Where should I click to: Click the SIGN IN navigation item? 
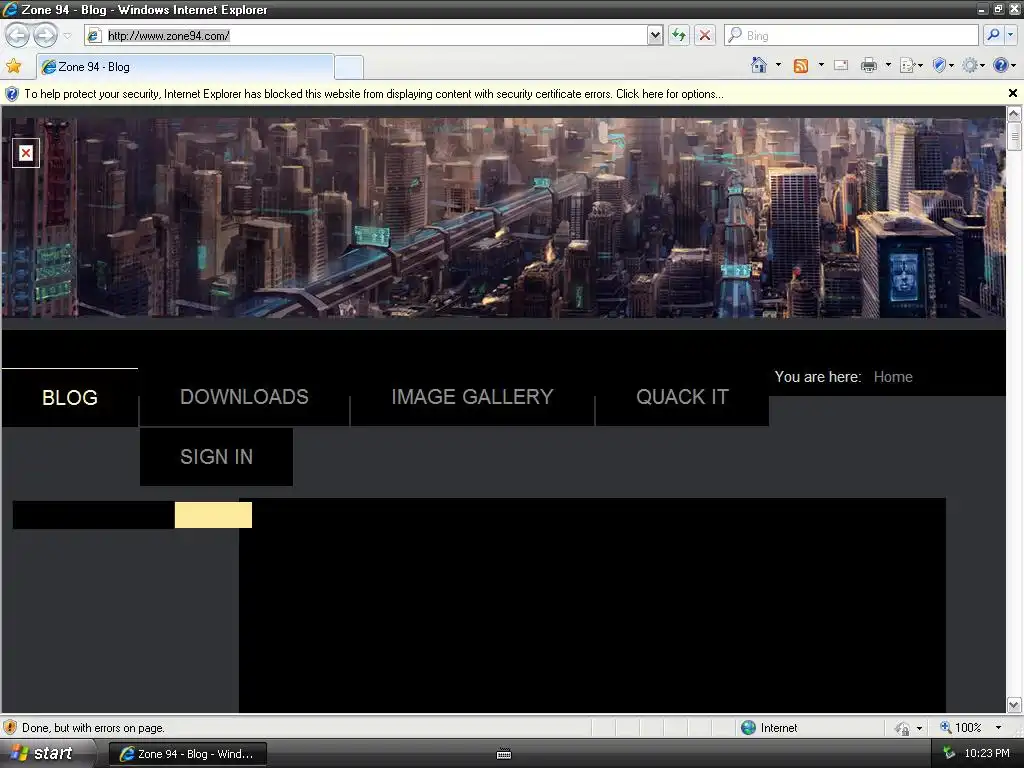coord(216,457)
